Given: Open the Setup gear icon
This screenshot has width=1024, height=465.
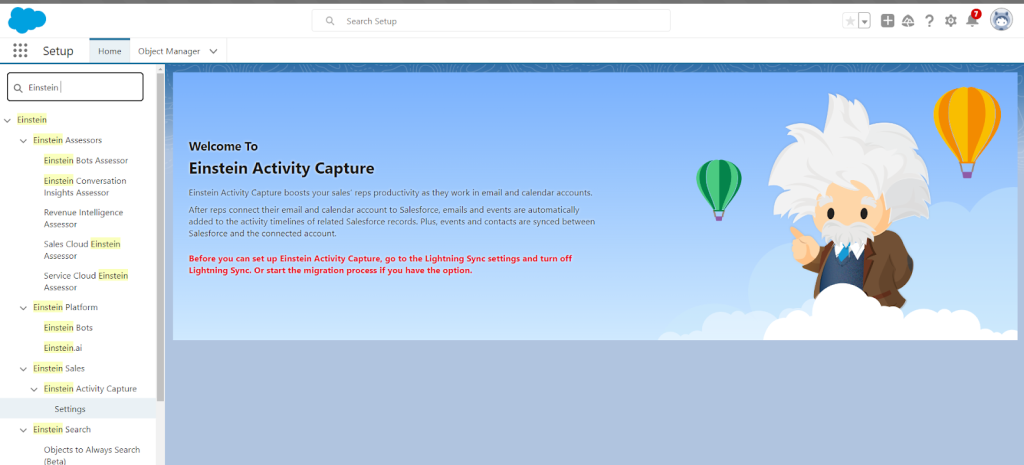Looking at the screenshot, I should click(950, 21).
